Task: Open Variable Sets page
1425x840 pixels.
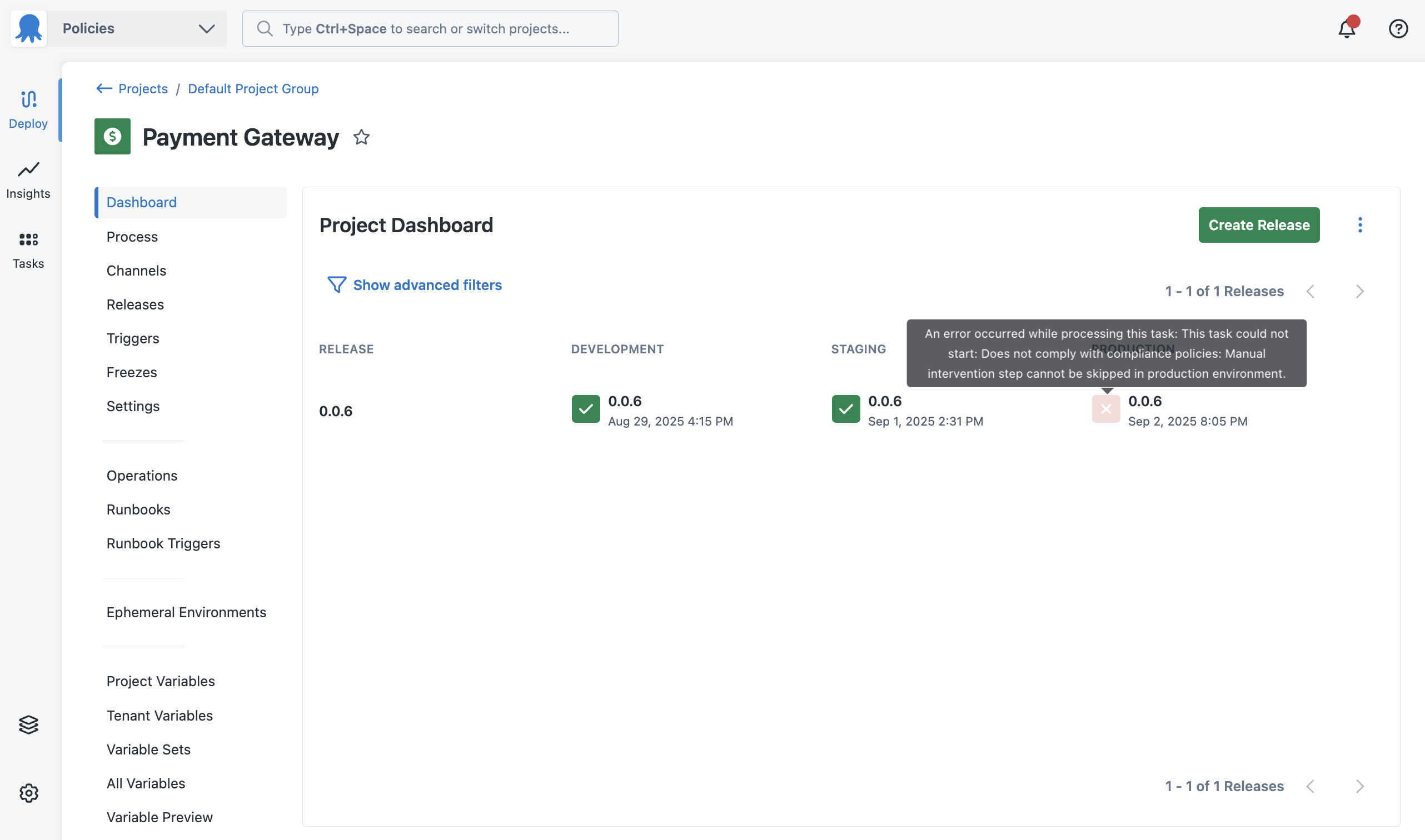Action: tap(149, 749)
